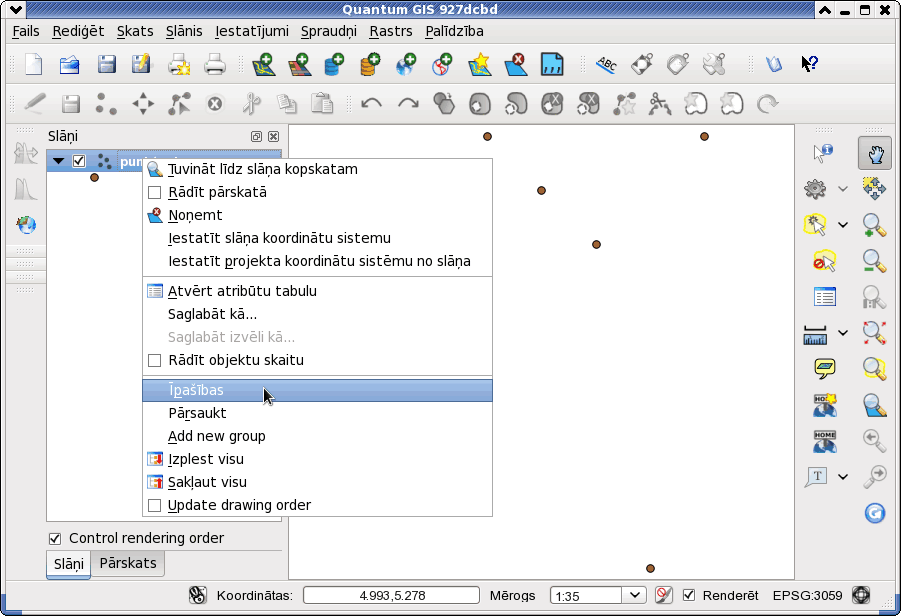Viewport: 901px width, 616px height.
Task: Click Deselect features icon
Action: (824, 261)
